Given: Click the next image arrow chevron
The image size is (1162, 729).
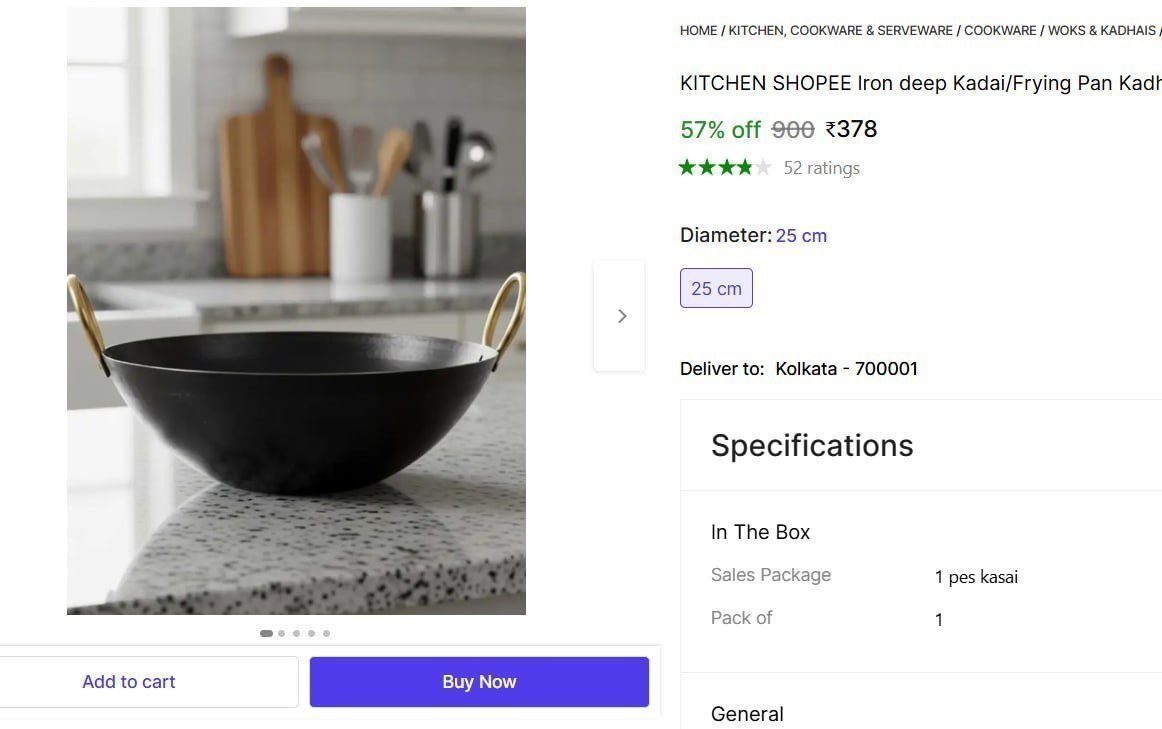Looking at the screenshot, I should (x=620, y=316).
